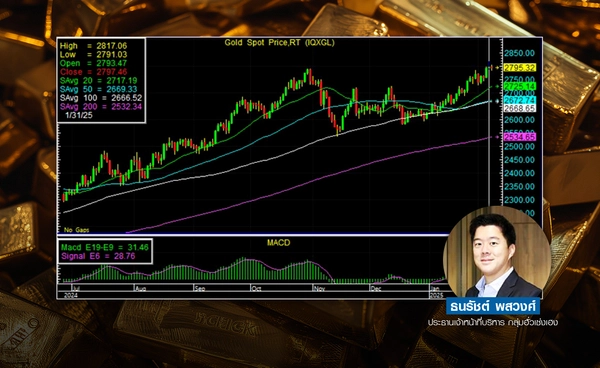The image size is (600, 368).
Task: Click the 2350.00 axis label
Action: coord(519,187)
